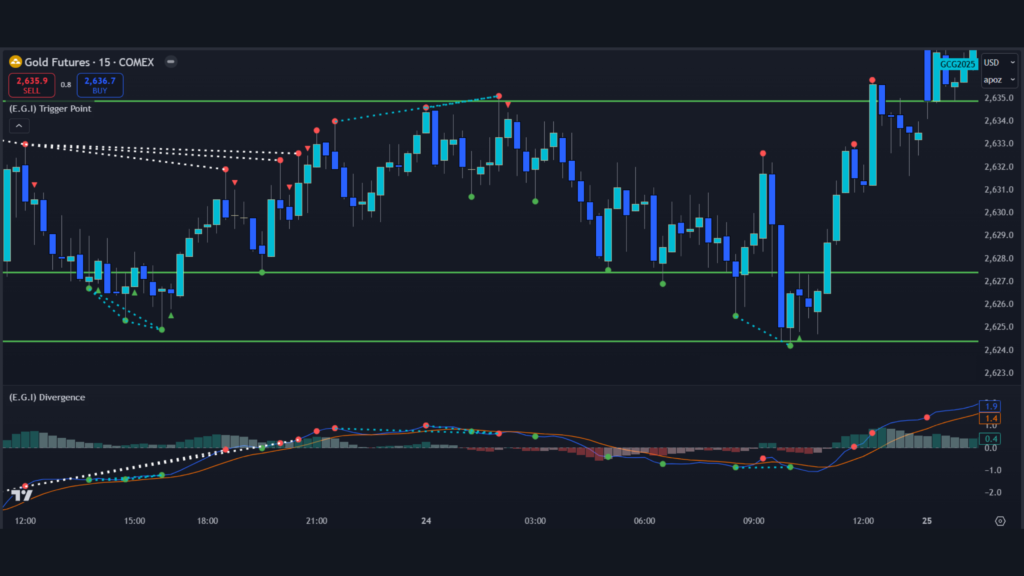Open the USD currency dropdown
Image resolution: width=1024 pixels, height=576 pixels.
point(998,62)
